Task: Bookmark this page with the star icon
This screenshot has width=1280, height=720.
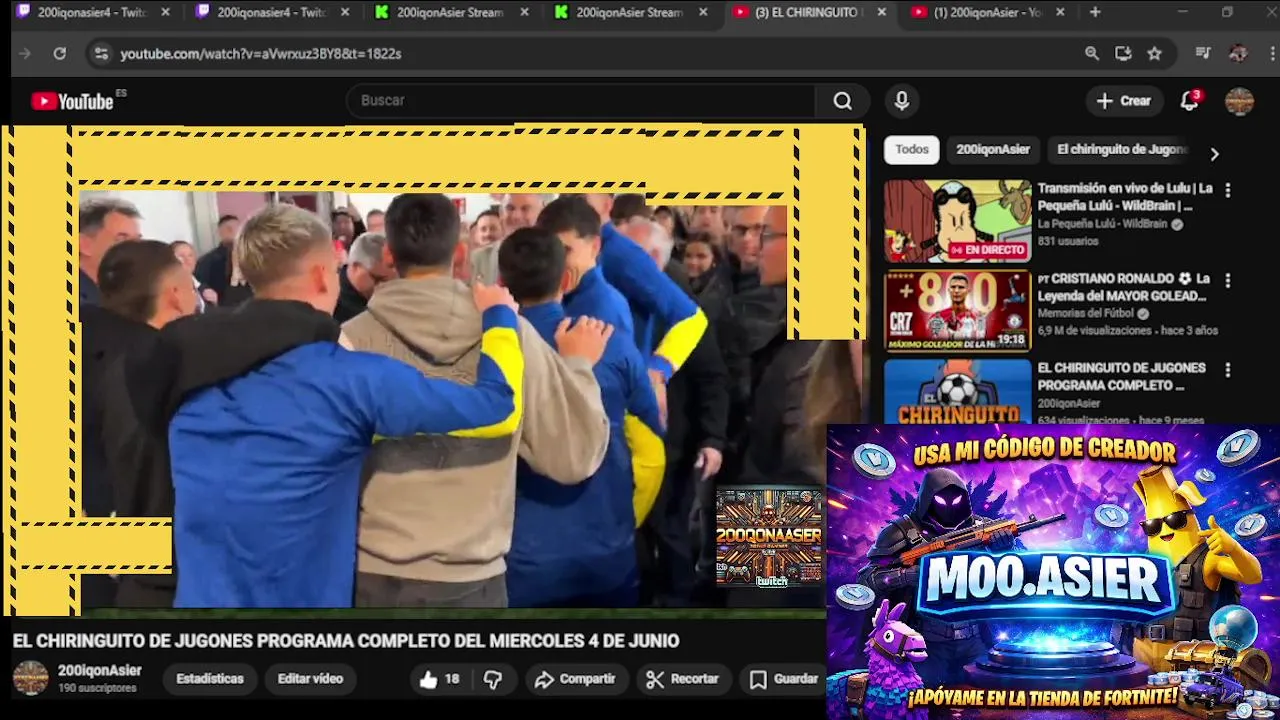Action: 1155,54
